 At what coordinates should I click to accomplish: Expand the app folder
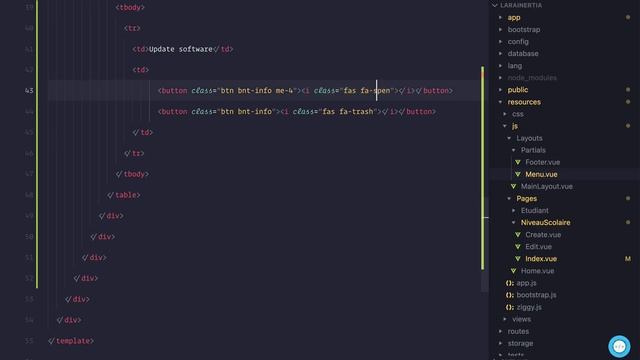click(x=500, y=18)
